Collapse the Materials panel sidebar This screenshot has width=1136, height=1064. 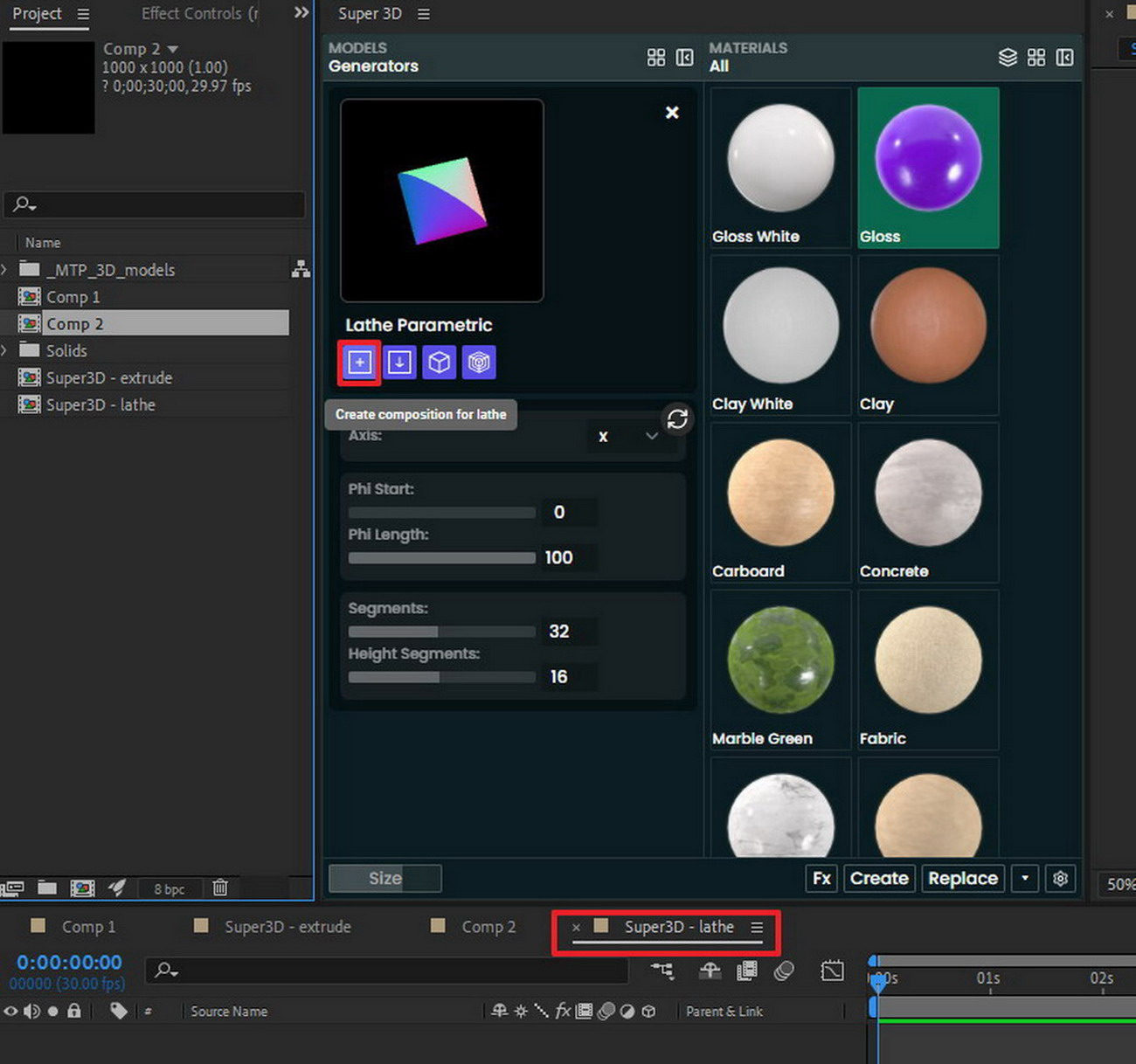[x=1064, y=58]
